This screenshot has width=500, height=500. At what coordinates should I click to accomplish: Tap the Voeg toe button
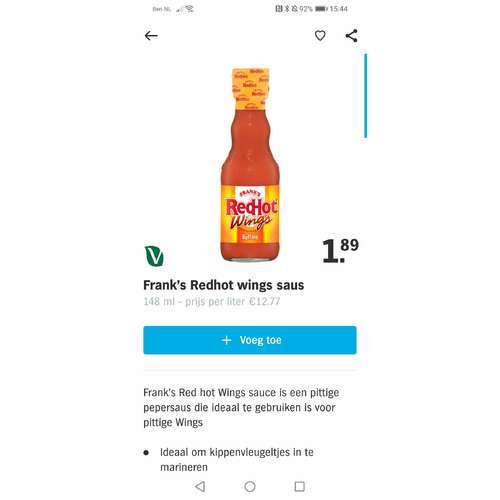250,340
